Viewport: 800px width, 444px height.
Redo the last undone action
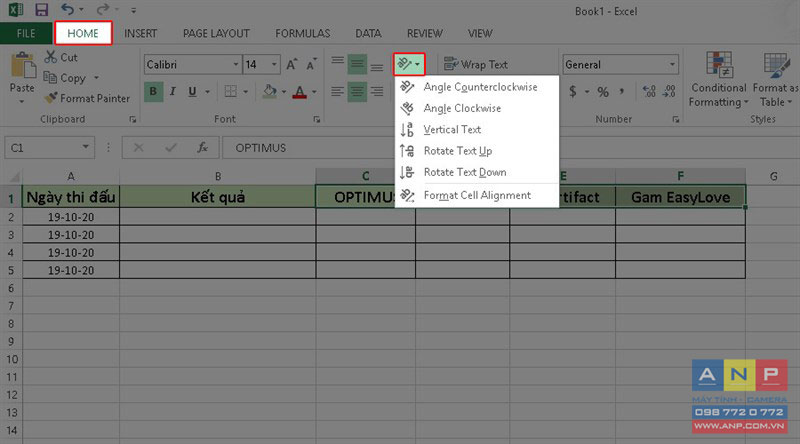tap(103, 9)
